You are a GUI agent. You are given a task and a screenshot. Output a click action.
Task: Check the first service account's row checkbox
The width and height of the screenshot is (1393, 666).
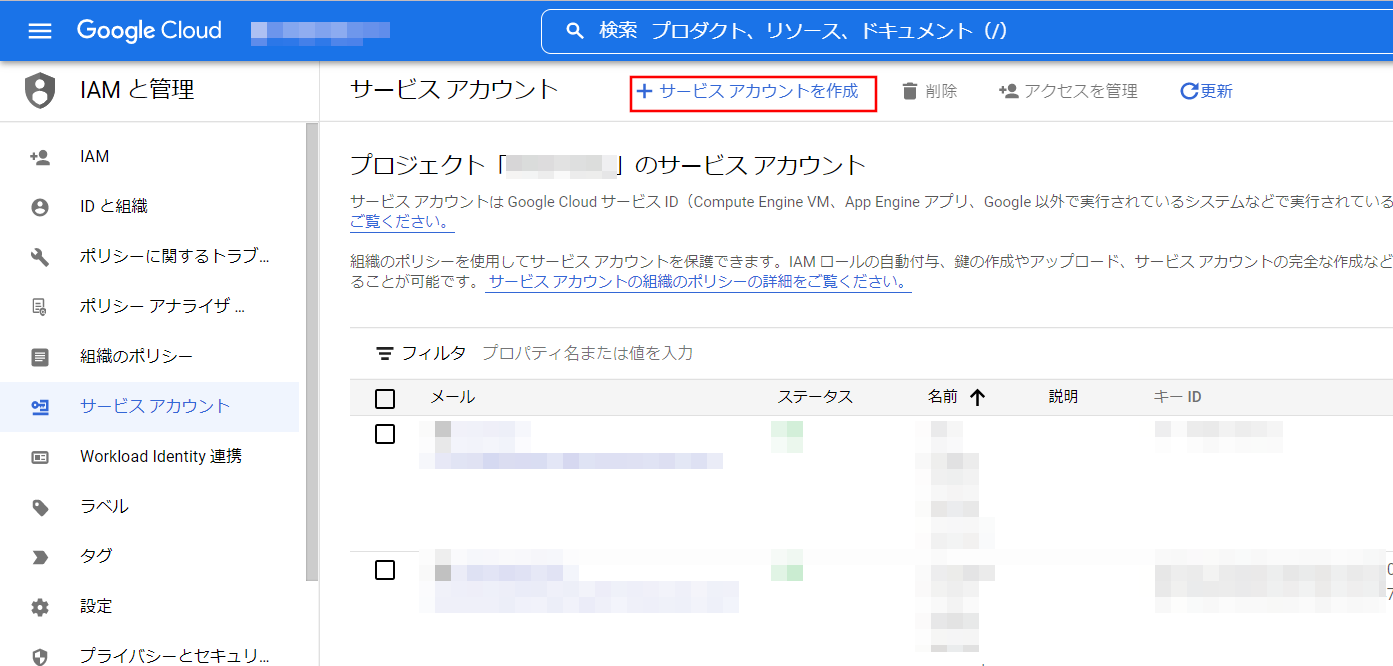385,434
